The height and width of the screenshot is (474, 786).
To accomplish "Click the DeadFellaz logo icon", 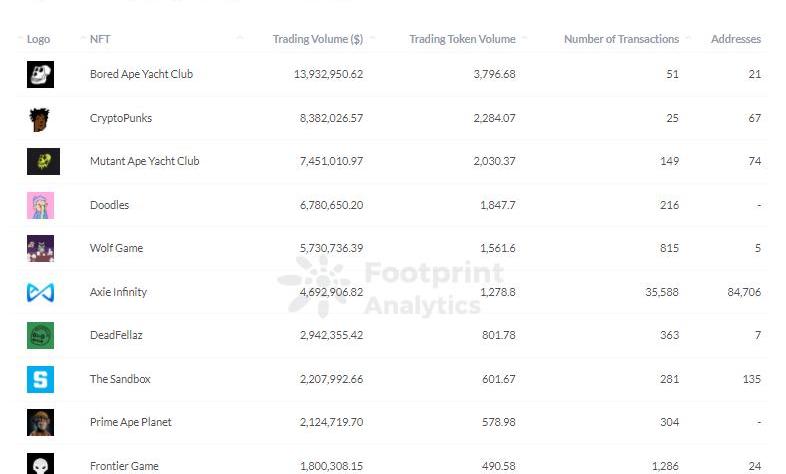I will click(40, 335).
